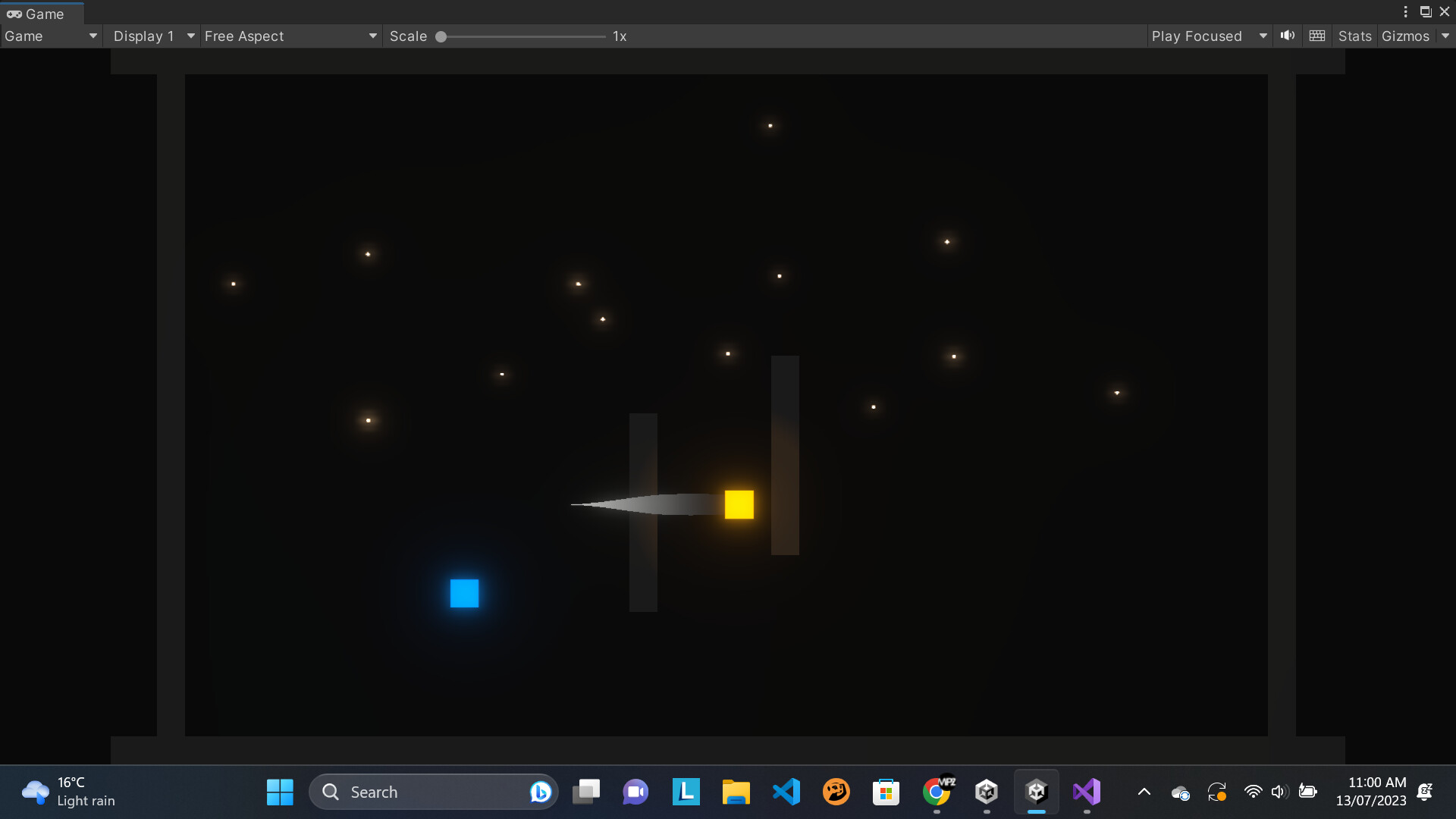Open the Game view panel menu
Screen dimensions: 1456x819
1405,11
